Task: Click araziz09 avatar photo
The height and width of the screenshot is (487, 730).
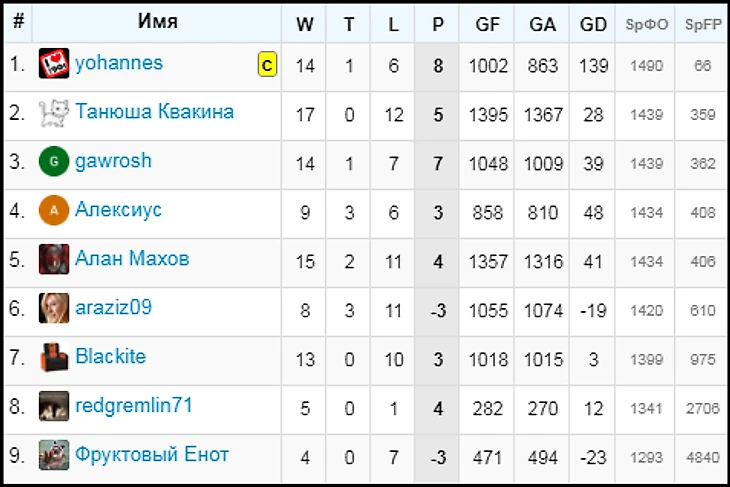Action: pyautogui.click(x=53, y=308)
